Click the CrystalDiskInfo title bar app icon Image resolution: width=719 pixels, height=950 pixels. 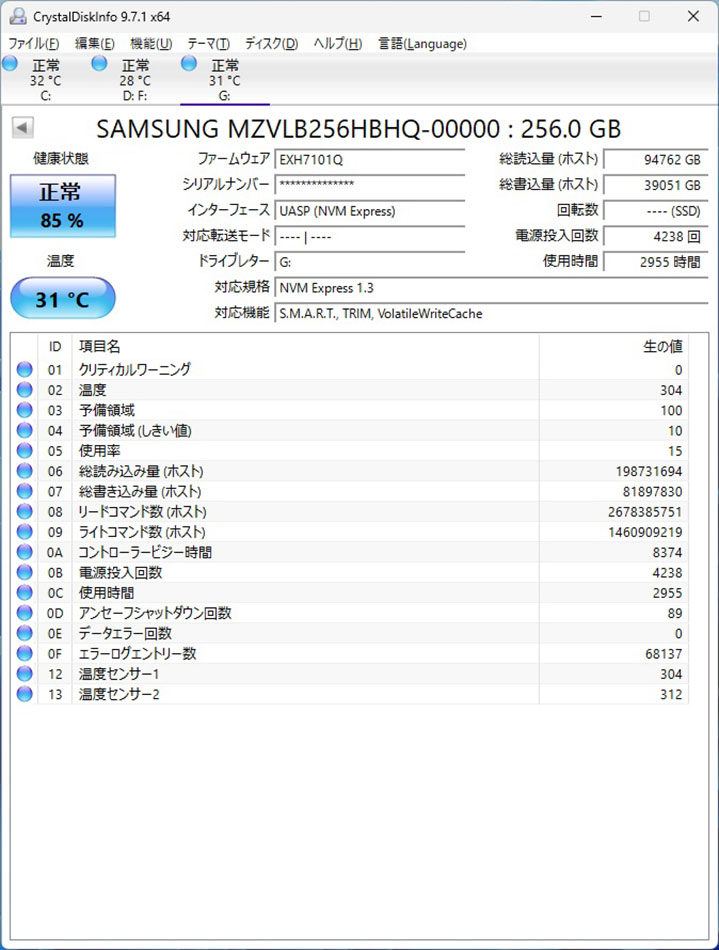point(18,16)
